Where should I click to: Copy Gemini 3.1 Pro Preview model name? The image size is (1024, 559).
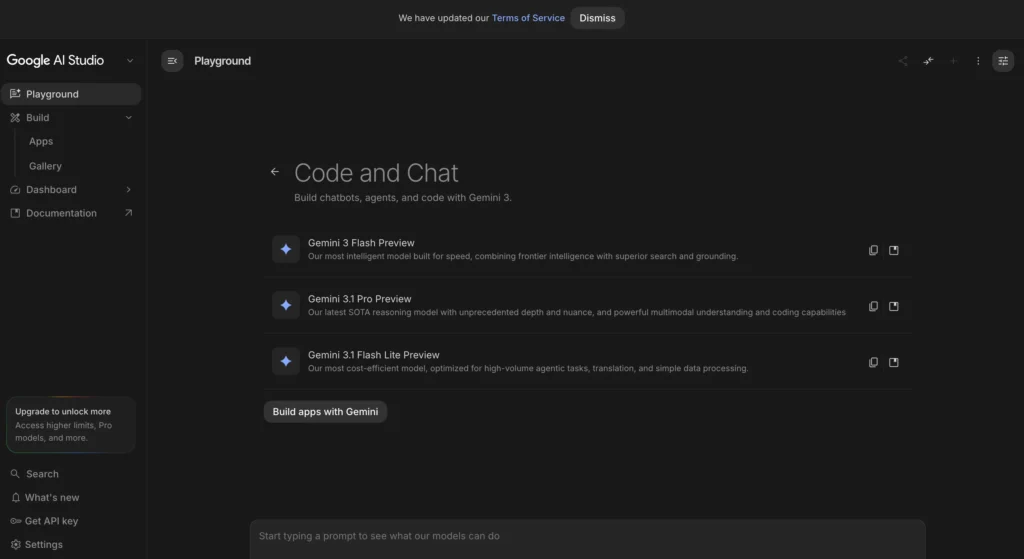pos(873,306)
